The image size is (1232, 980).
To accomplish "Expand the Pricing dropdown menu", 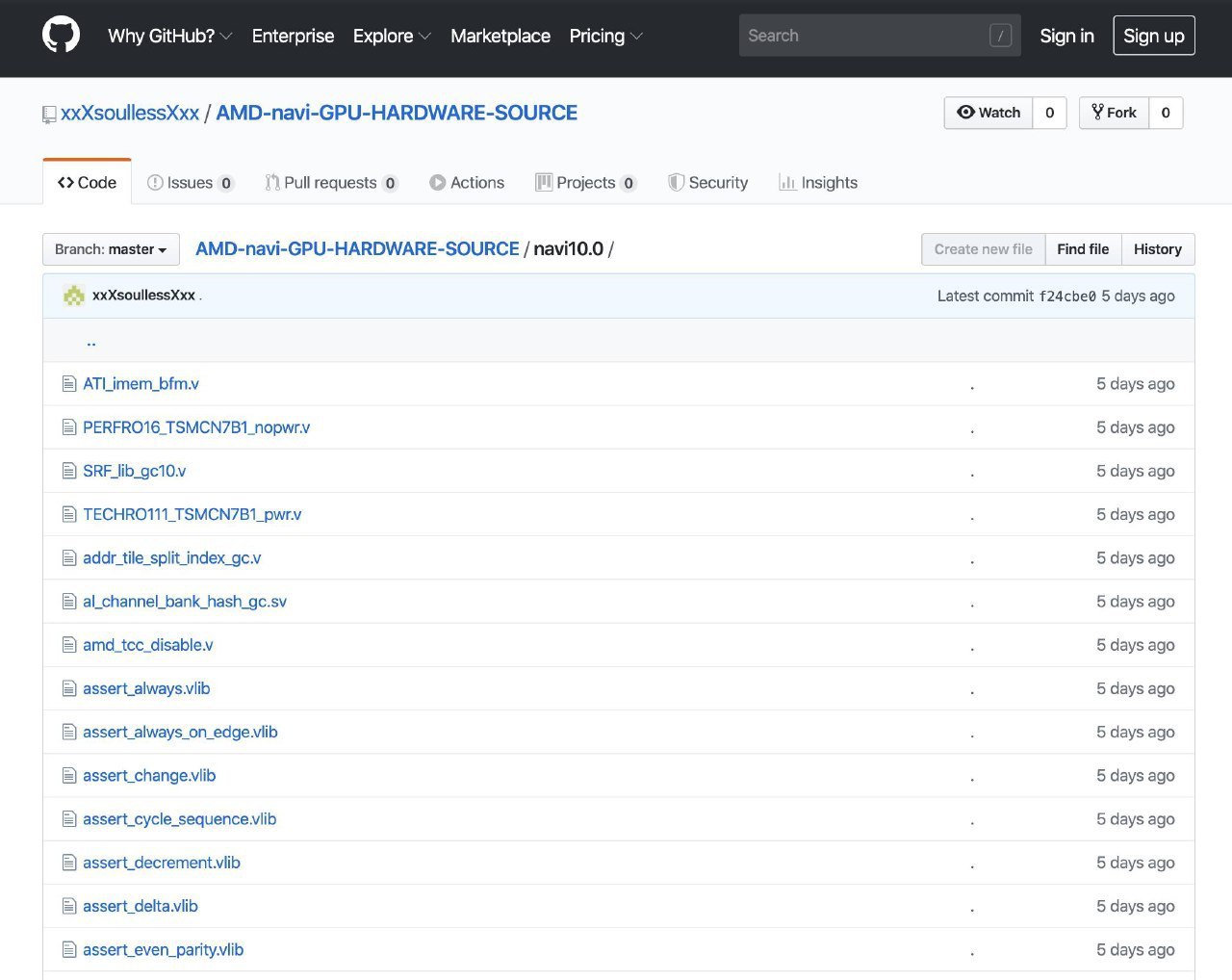I will tap(605, 36).
